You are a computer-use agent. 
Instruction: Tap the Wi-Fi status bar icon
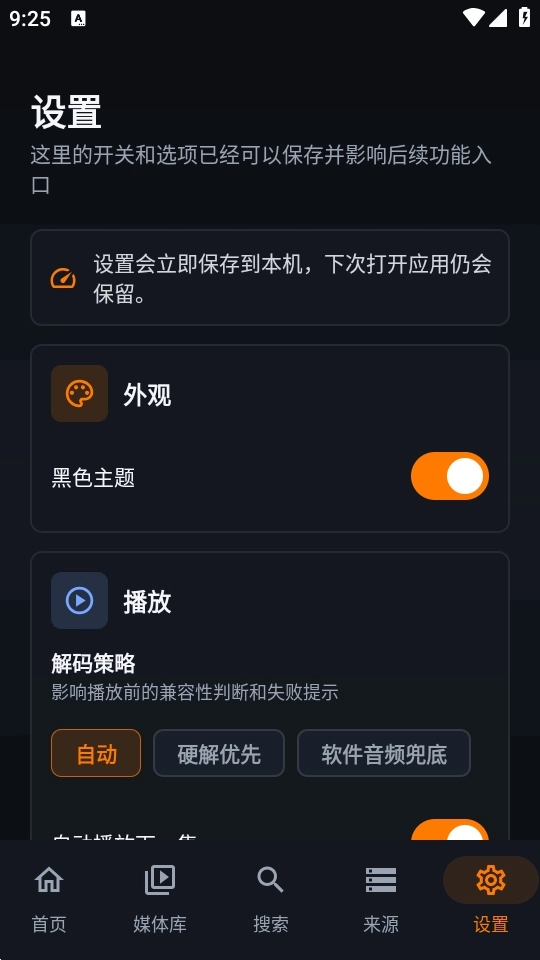[x=474, y=17]
